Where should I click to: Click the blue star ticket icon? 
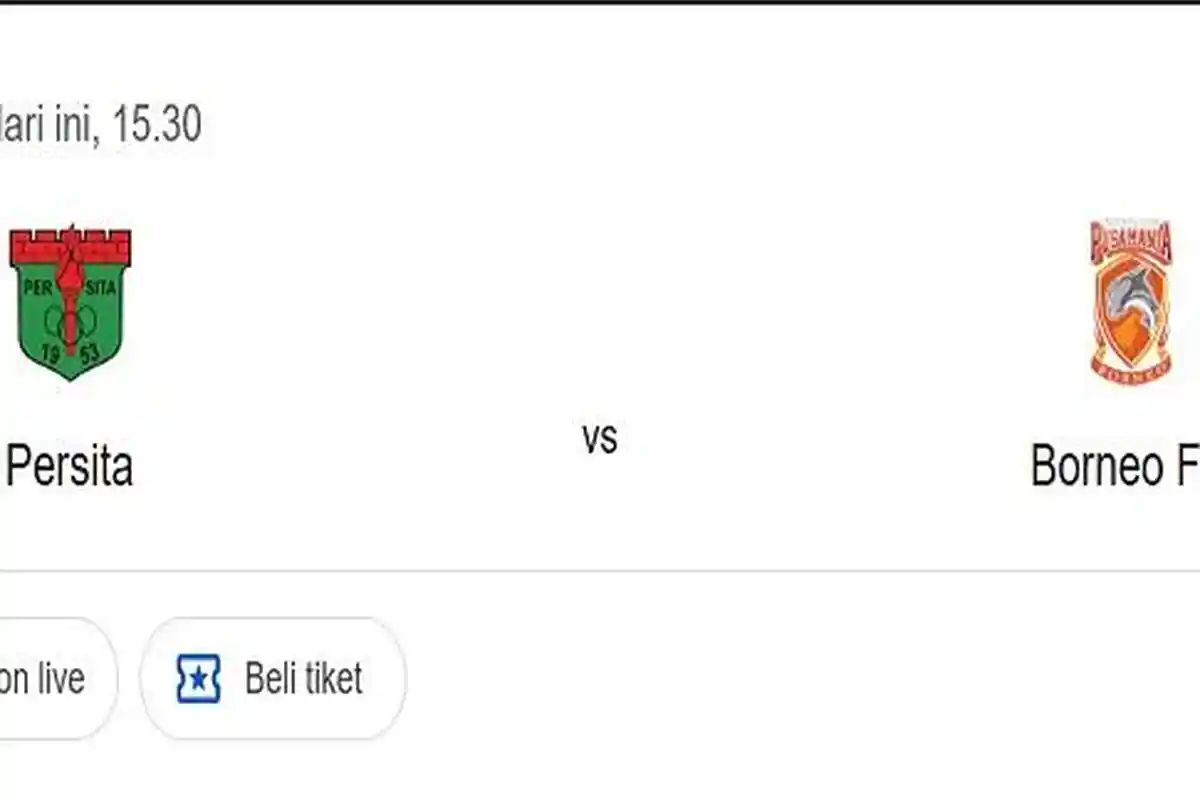pyautogui.click(x=198, y=679)
